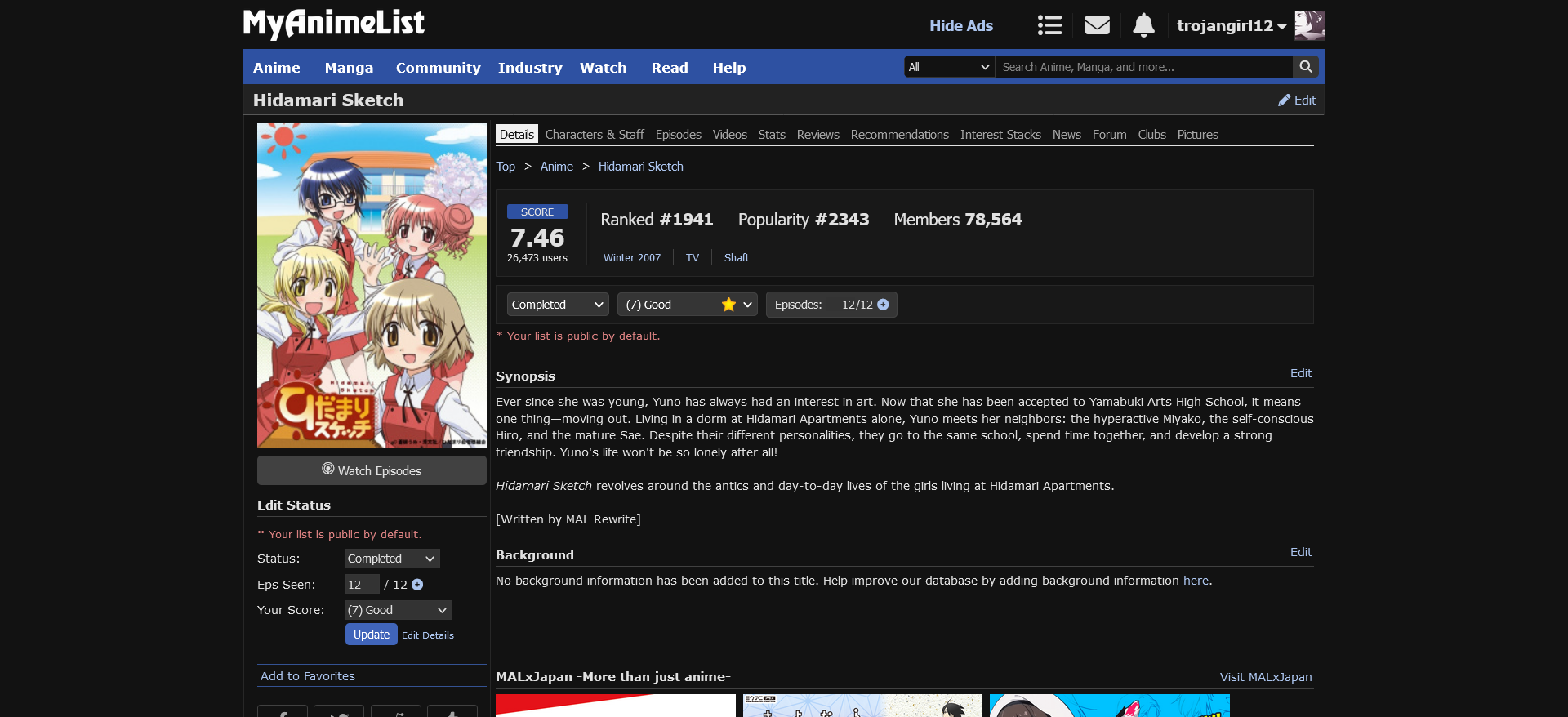Image resolution: width=1568 pixels, height=717 pixels.
Task: Open the notifications bell icon
Action: tap(1143, 25)
